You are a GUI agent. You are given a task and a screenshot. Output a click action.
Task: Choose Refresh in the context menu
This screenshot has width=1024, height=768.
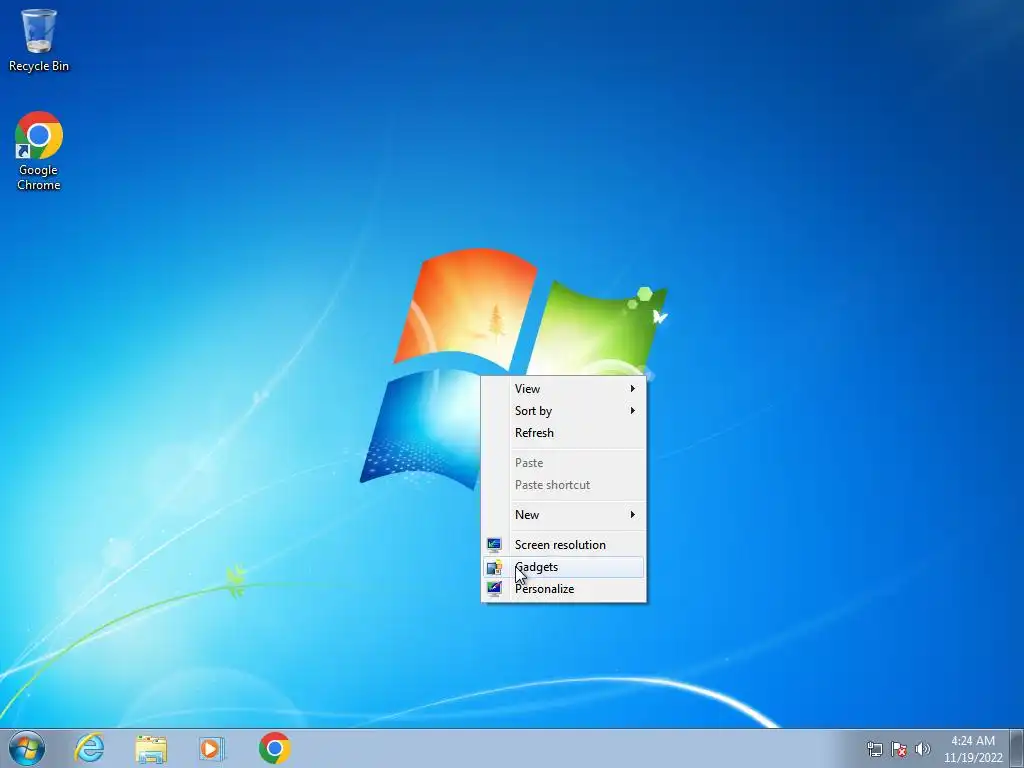[564, 433]
